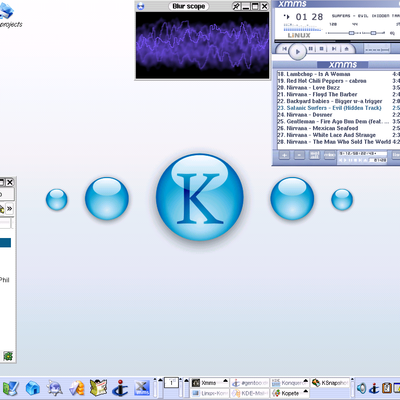This screenshot has width=400, height=400.
Task: Expand the Konqueror taskbar group arrow
Action: coord(306,381)
